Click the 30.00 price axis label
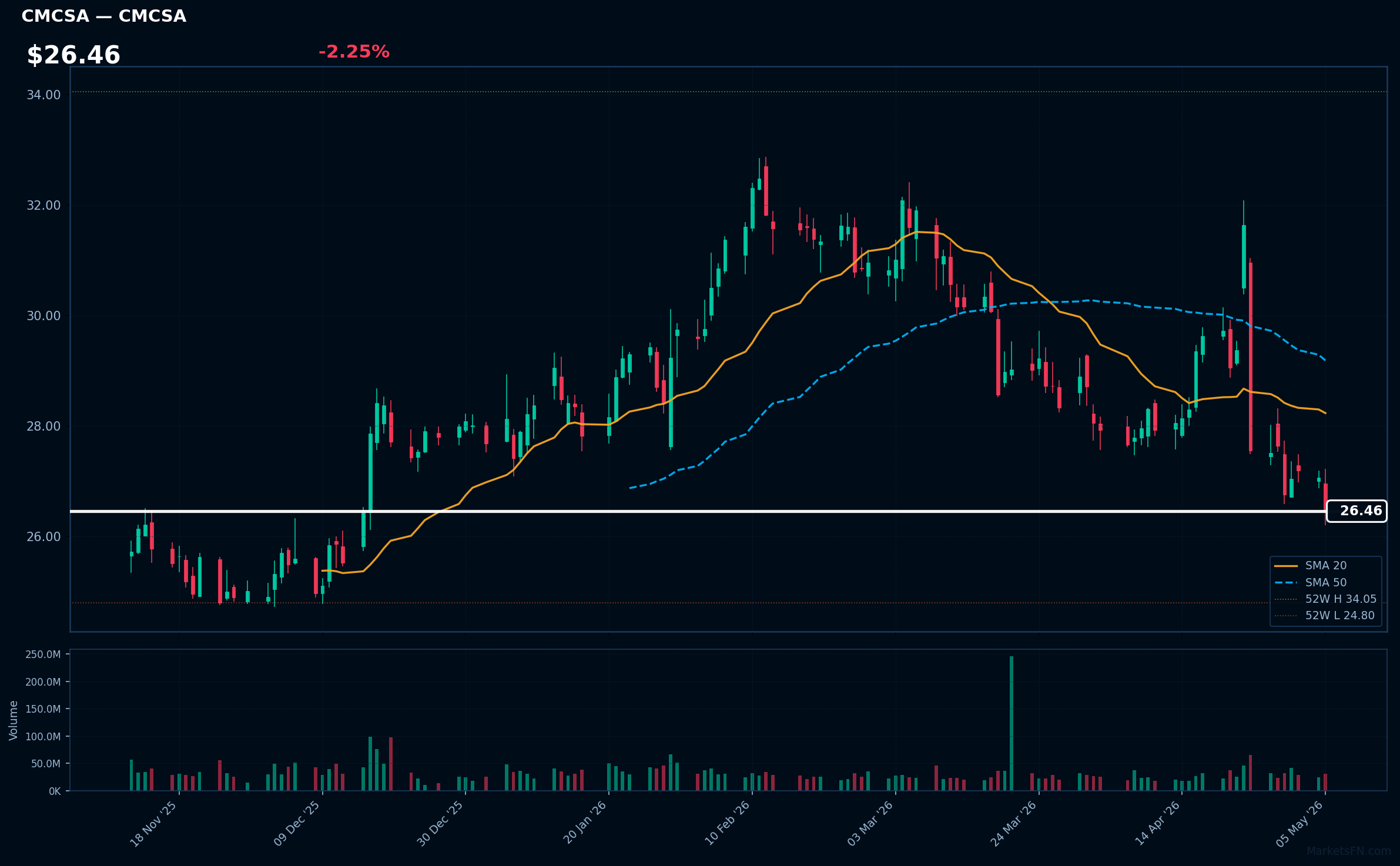Viewport: 1400px width, 866px height. [43, 316]
